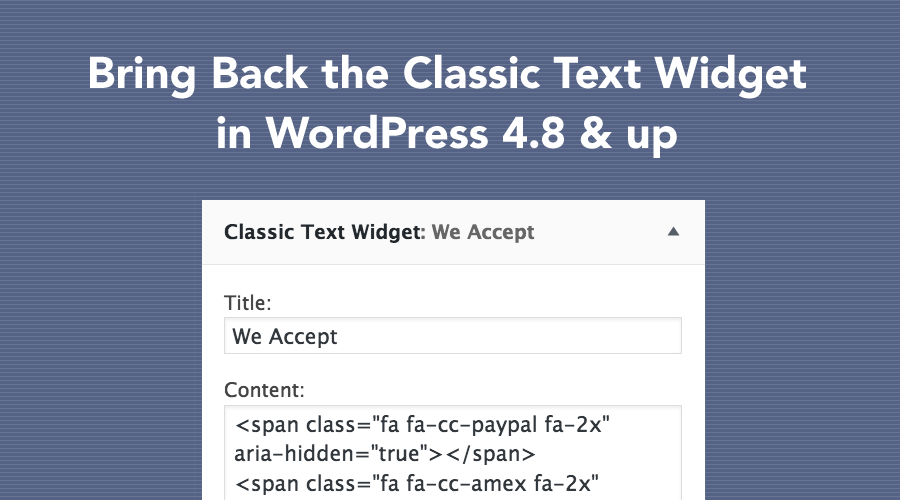Click the bold Classic Text Widget name
Image resolution: width=900 pixels, height=500 pixels.
323,232
